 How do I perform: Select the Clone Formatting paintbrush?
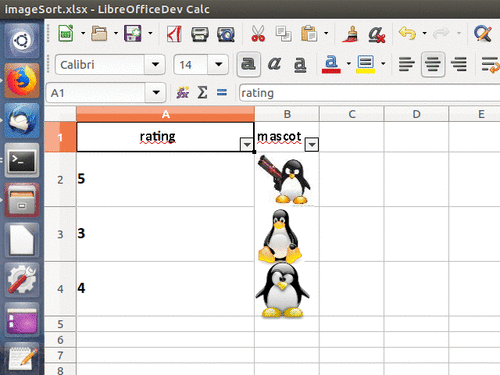coord(350,34)
